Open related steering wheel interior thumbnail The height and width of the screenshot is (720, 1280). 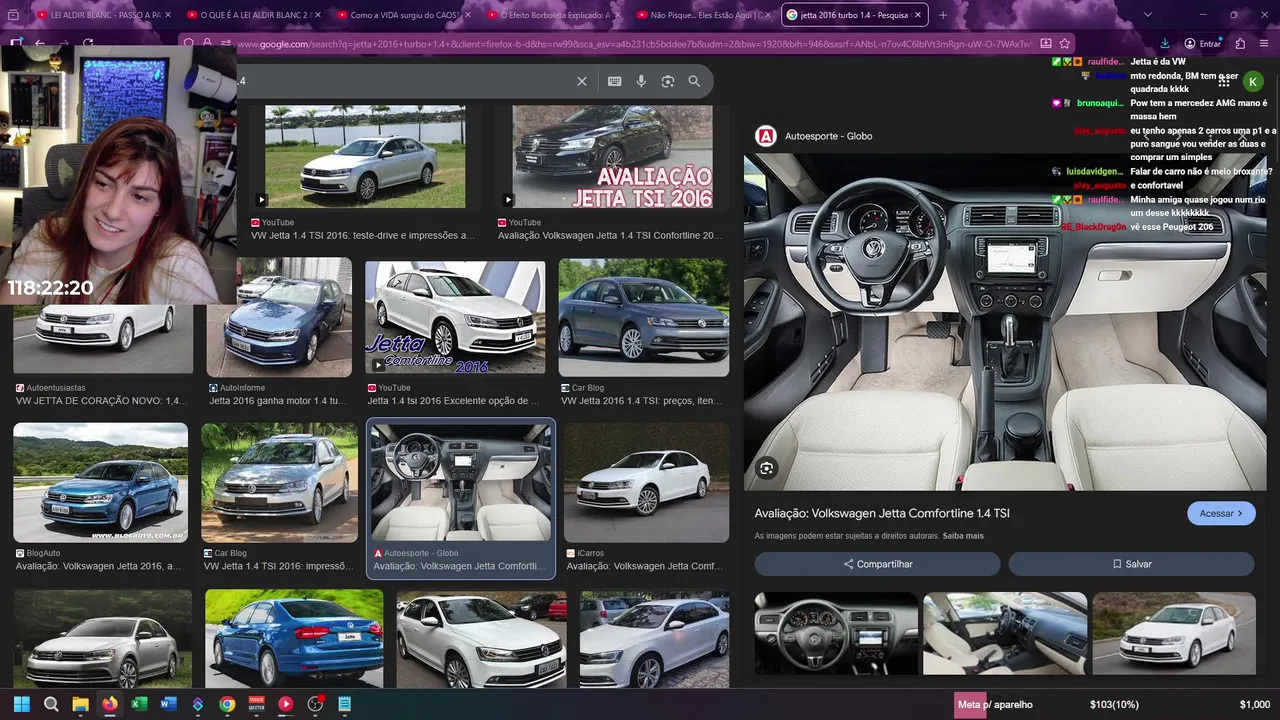pyautogui.click(x=836, y=633)
